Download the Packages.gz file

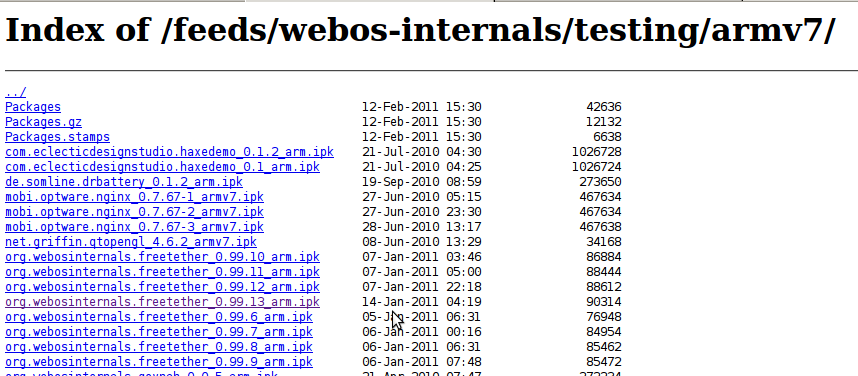[43, 122]
